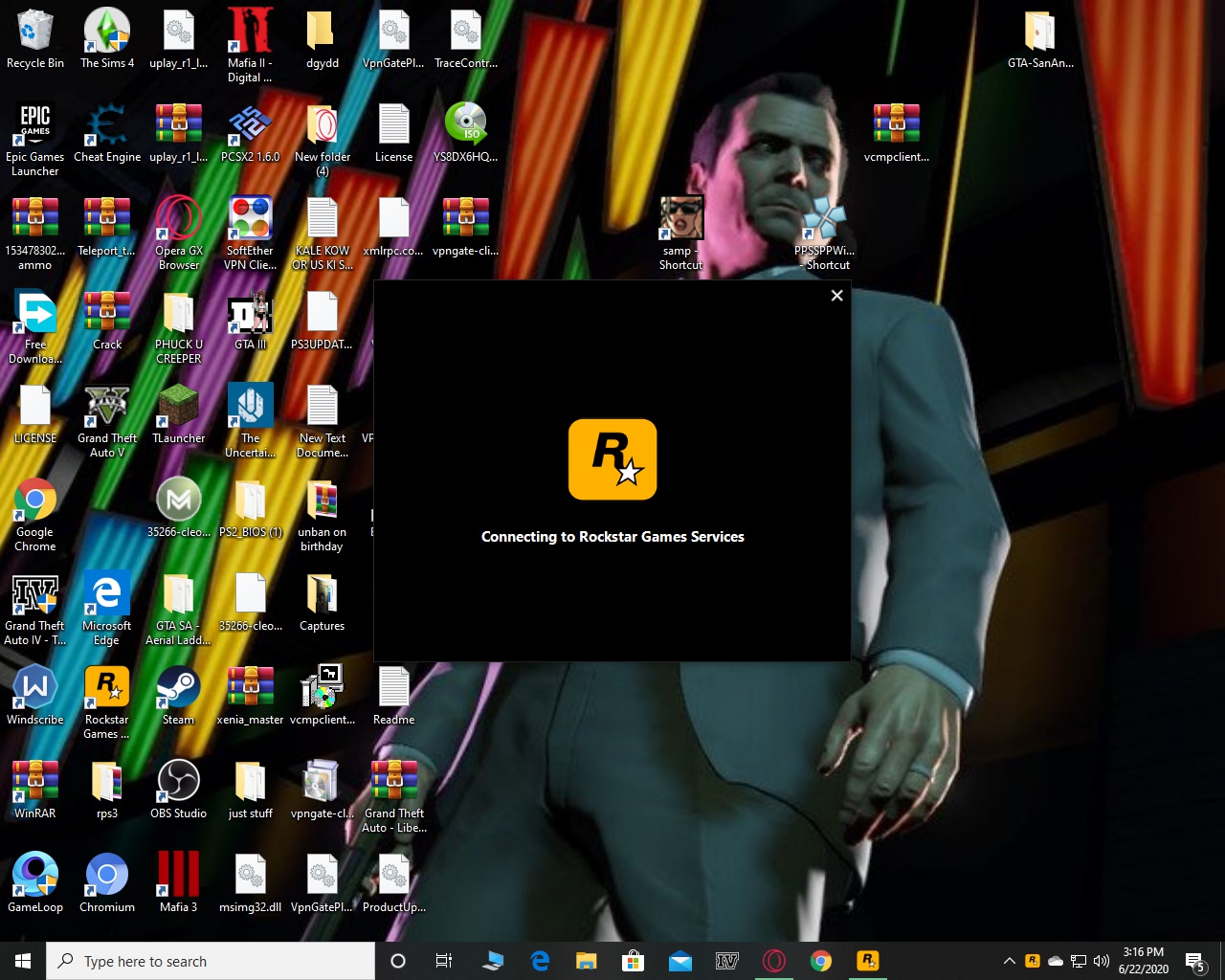Open Epic Games Launcher shortcut
The height and width of the screenshot is (980, 1225).
click(35, 140)
